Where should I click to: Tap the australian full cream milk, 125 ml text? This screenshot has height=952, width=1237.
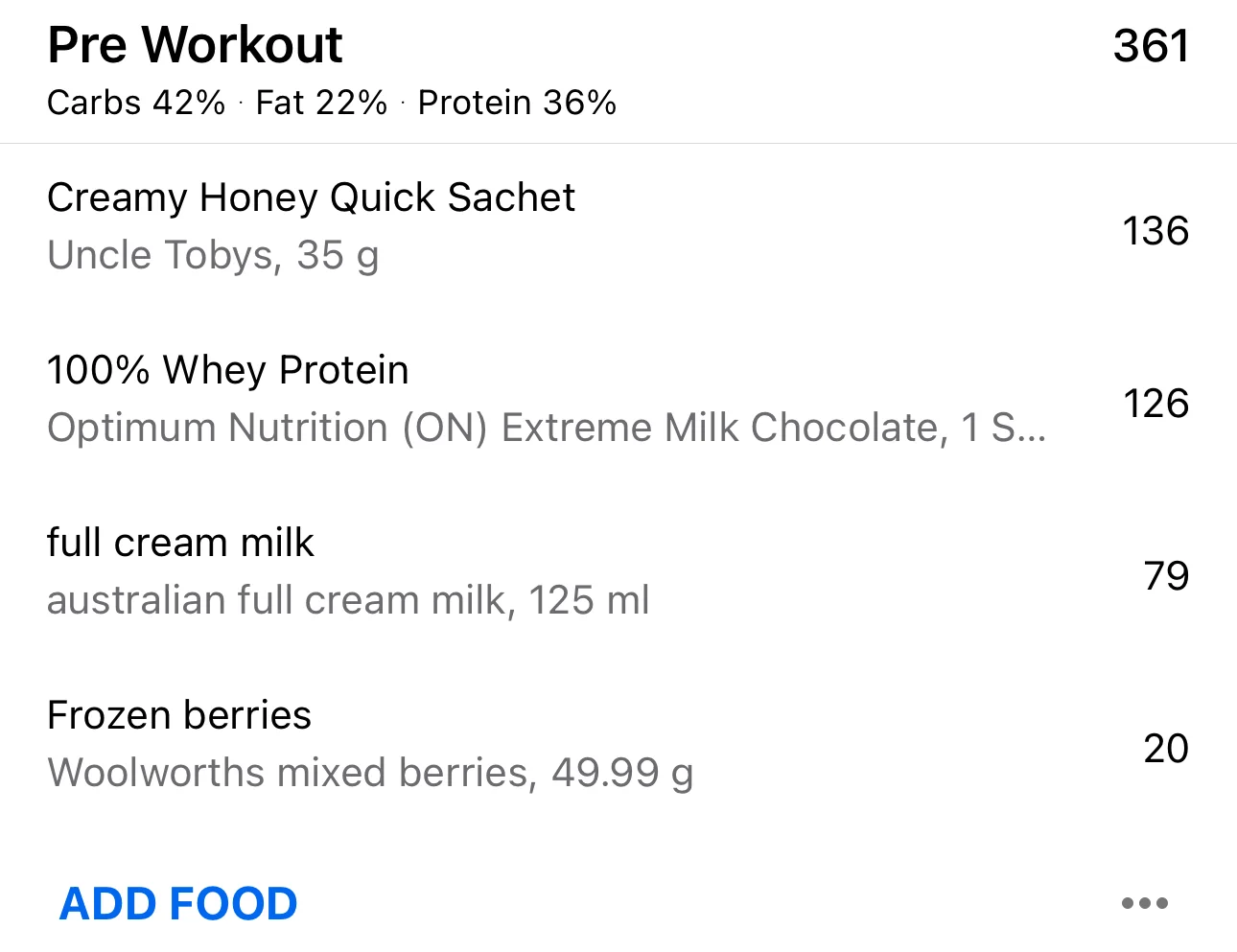348,600
